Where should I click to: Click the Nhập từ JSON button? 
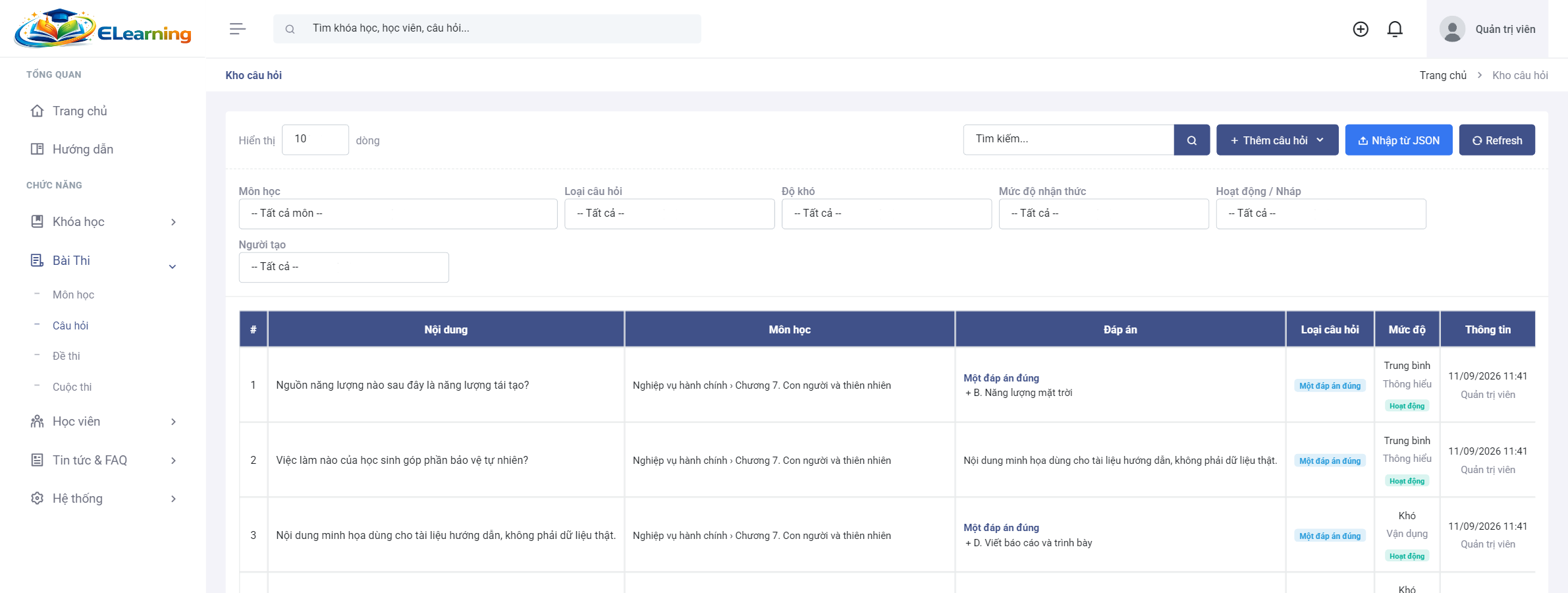[x=1399, y=140]
